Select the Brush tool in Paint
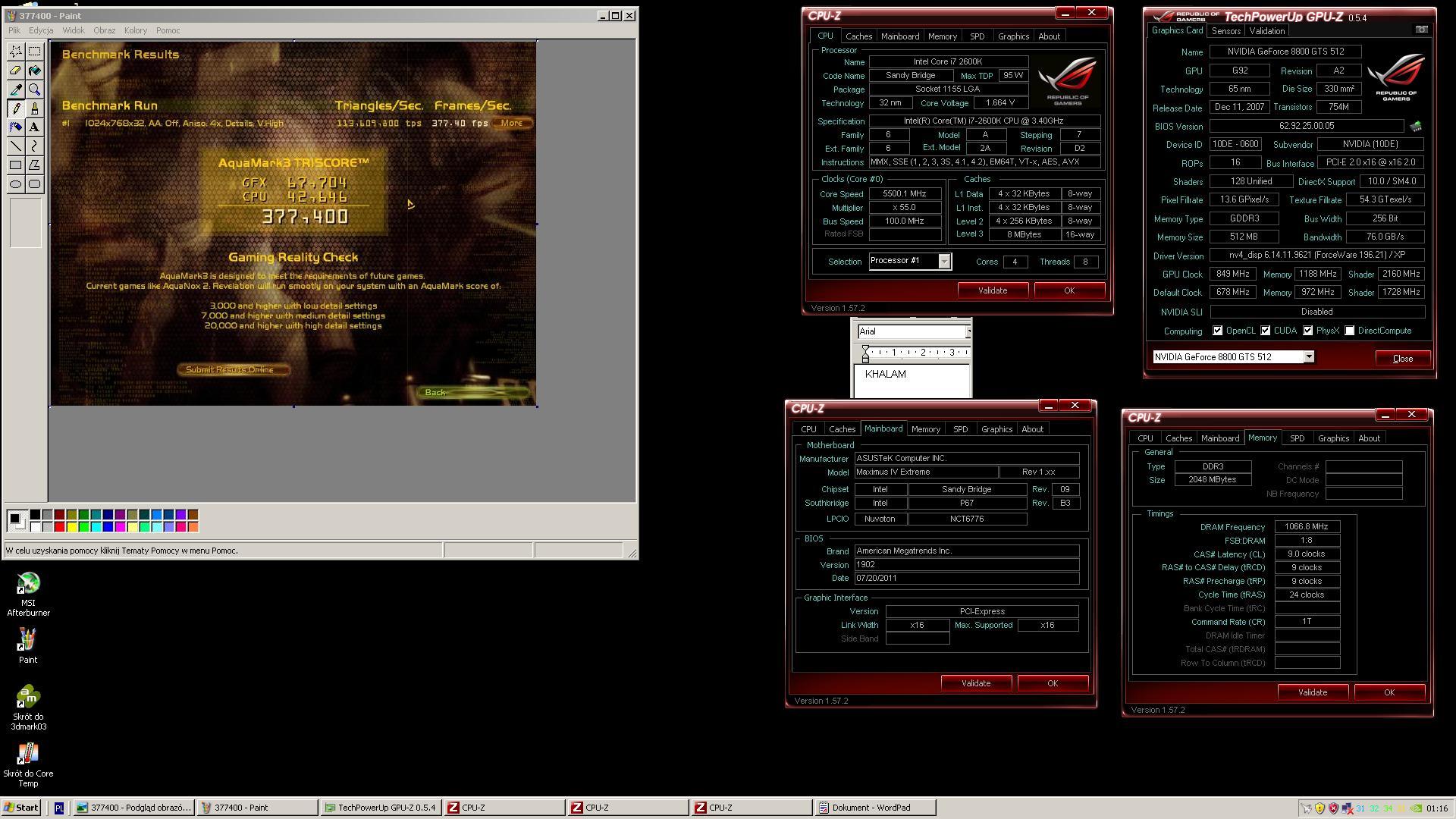The height and width of the screenshot is (819, 1456). coord(35,108)
